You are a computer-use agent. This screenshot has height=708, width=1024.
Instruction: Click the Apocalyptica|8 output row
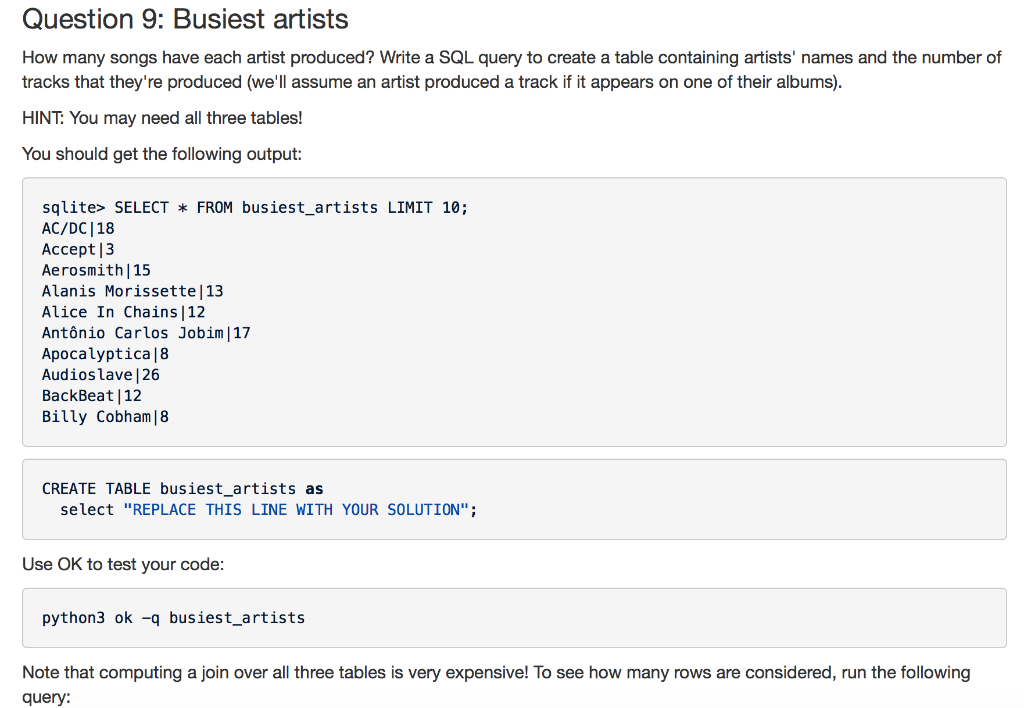click(105, 354)
